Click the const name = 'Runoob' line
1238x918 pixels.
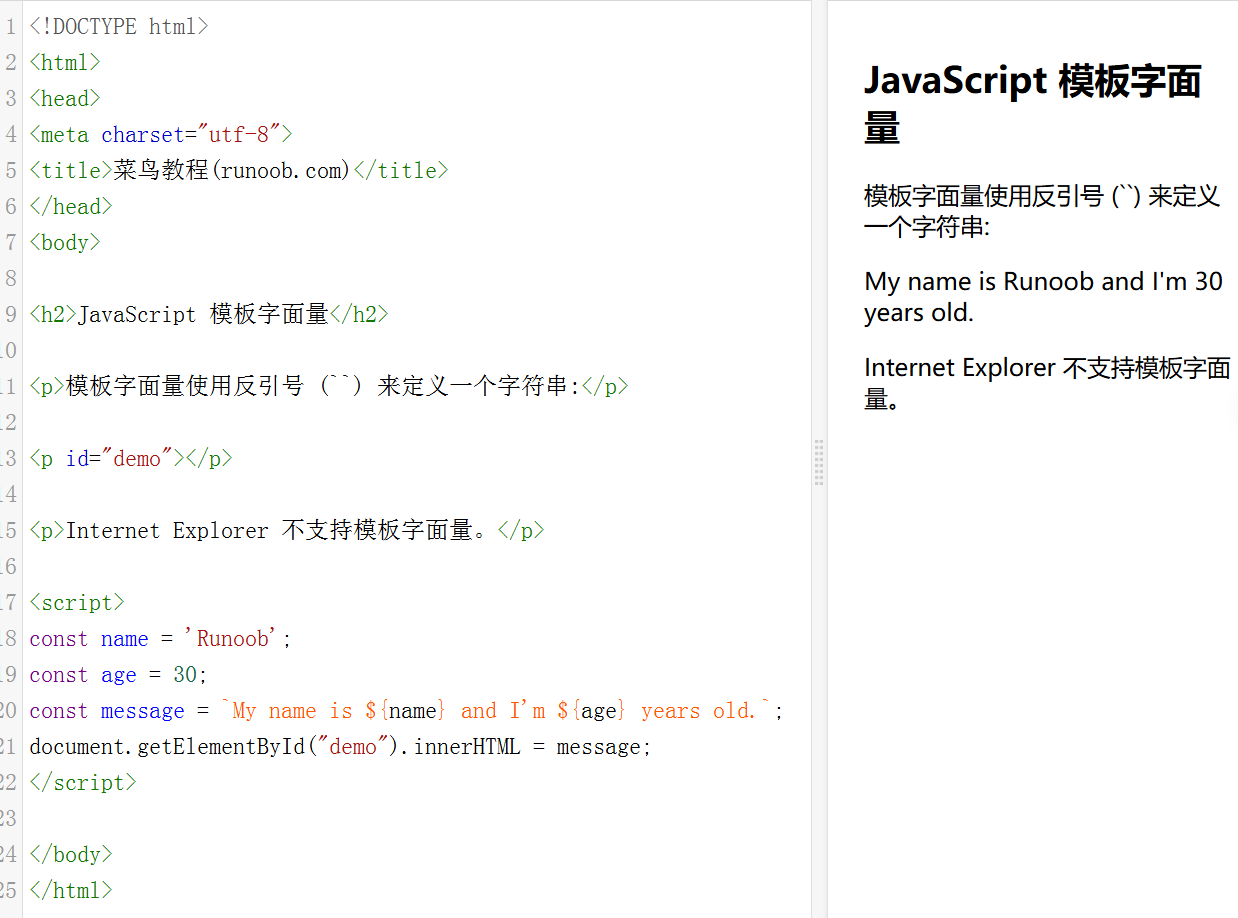pyautogui.click(x=161, y=639)
